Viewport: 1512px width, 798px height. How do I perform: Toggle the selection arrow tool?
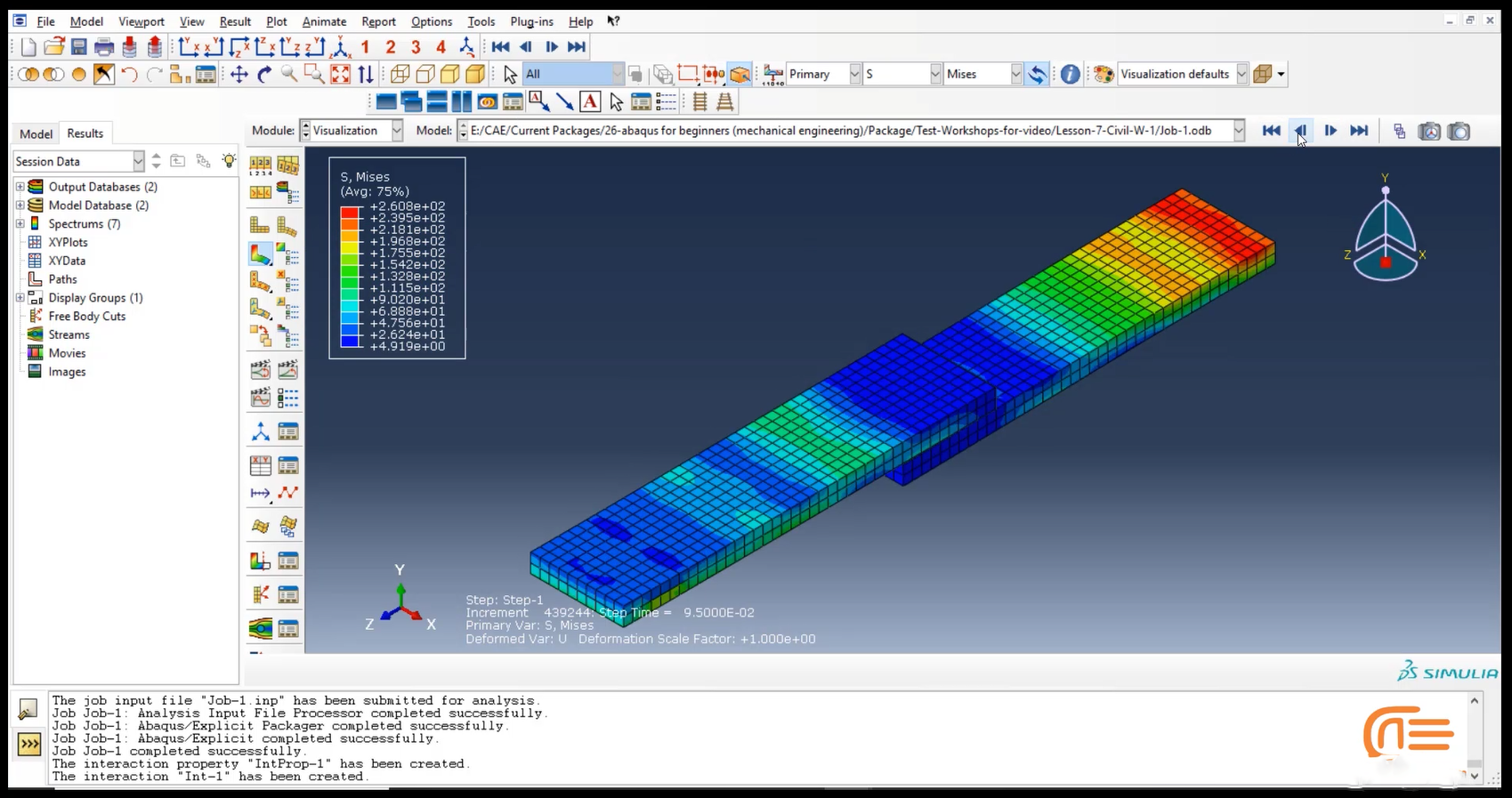point(509,75)
